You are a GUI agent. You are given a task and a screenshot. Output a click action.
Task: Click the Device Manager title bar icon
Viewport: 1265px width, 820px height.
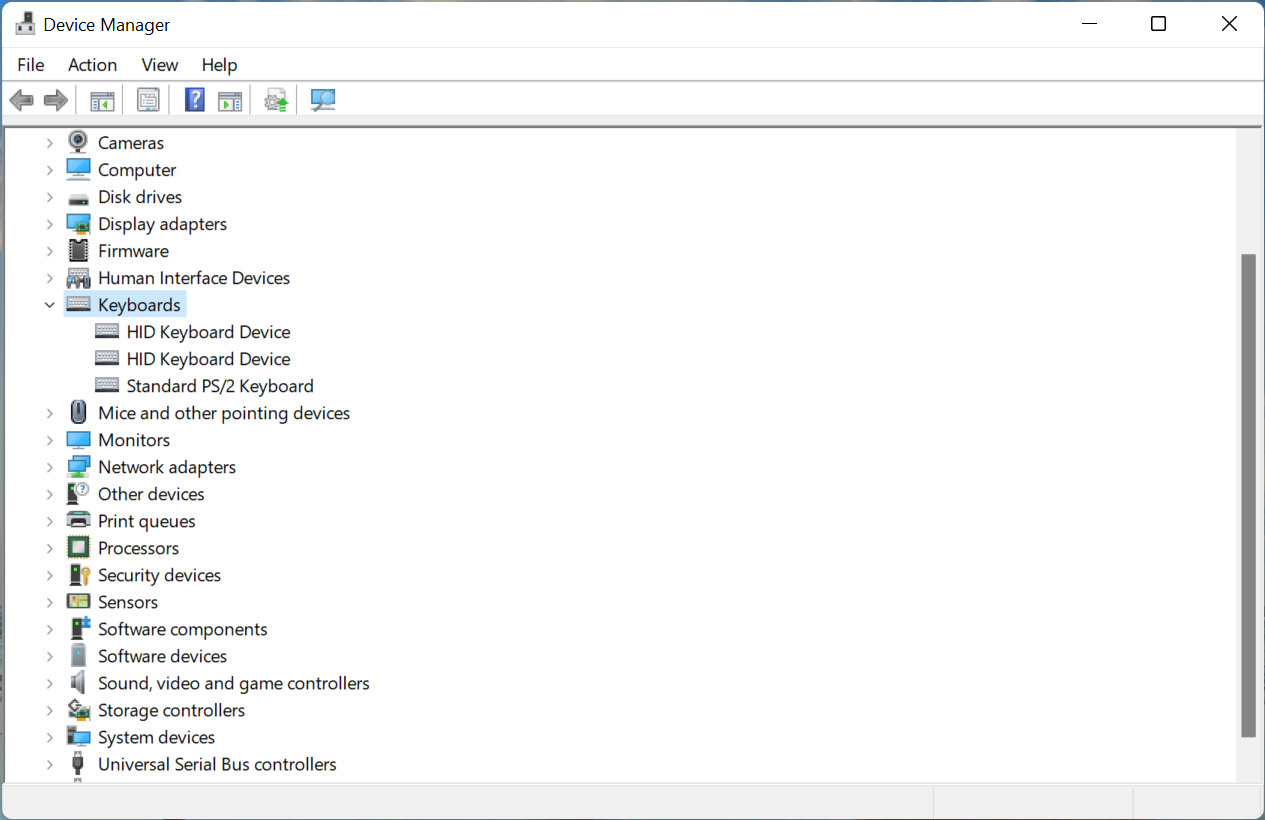pyautogui.click(x=25, y=24)
